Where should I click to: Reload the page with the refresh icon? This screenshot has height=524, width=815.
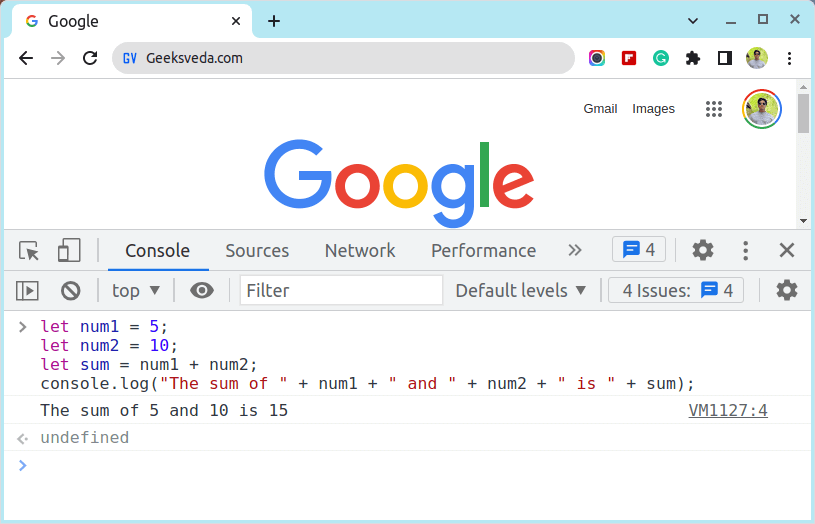[x=90, y=58]
